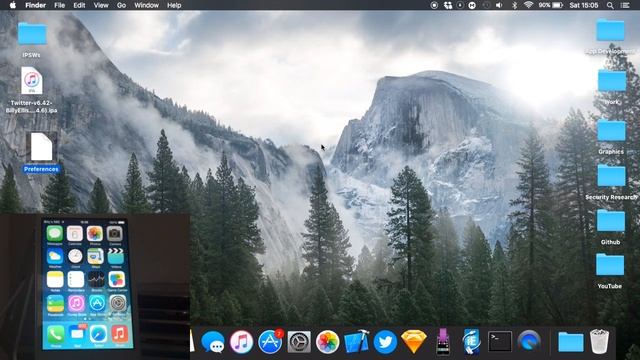
Task: Open the Bluetooth status menu
Action: pos(514,5)
